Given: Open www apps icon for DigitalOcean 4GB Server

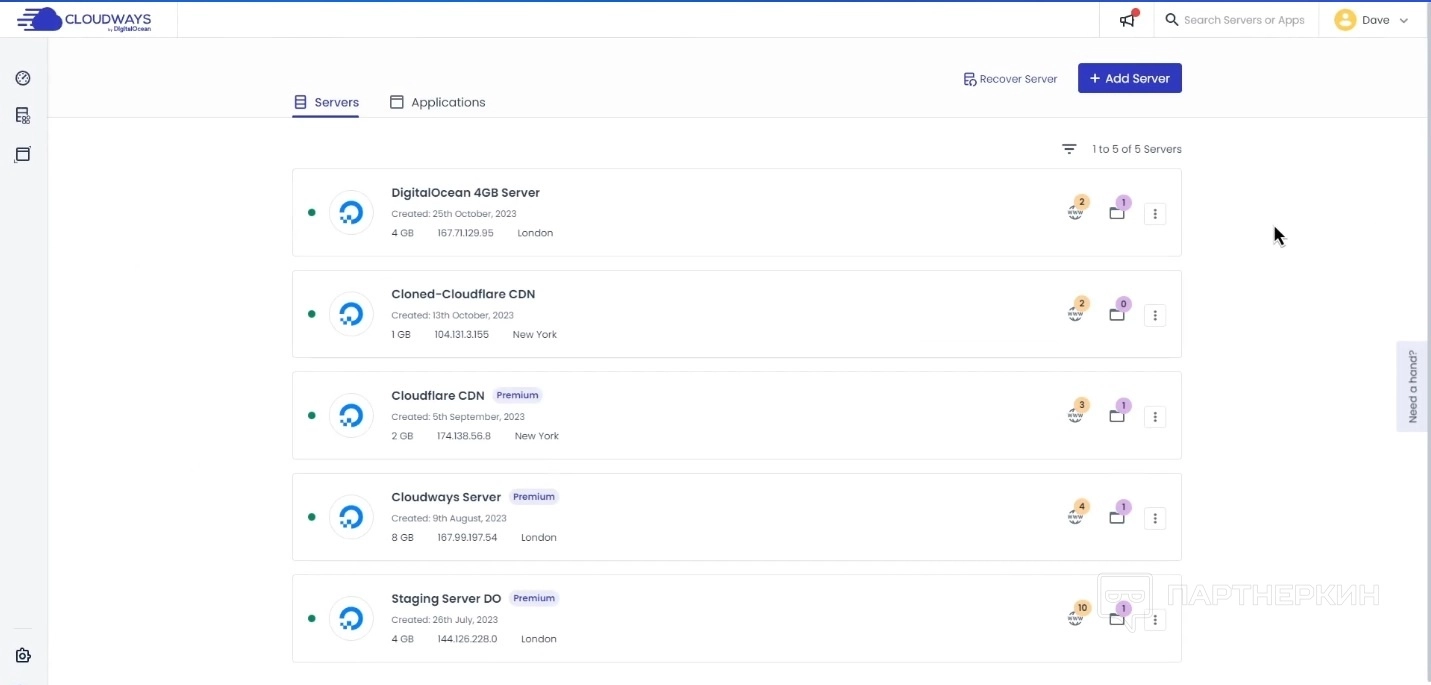Looking at the screenshot, I should point(1076,212).
